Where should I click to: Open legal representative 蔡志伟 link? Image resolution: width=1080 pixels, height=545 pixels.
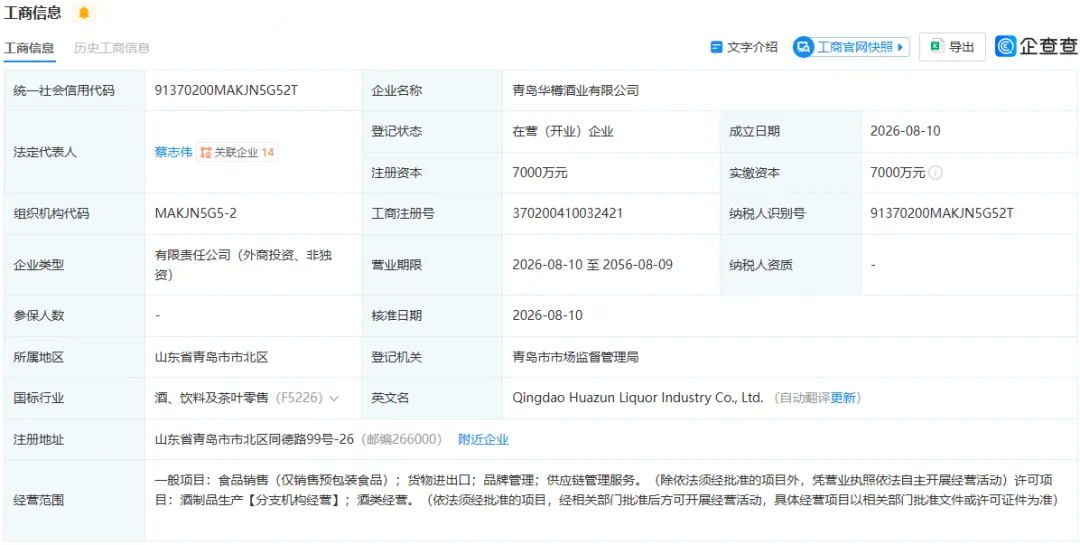[174, 152]
